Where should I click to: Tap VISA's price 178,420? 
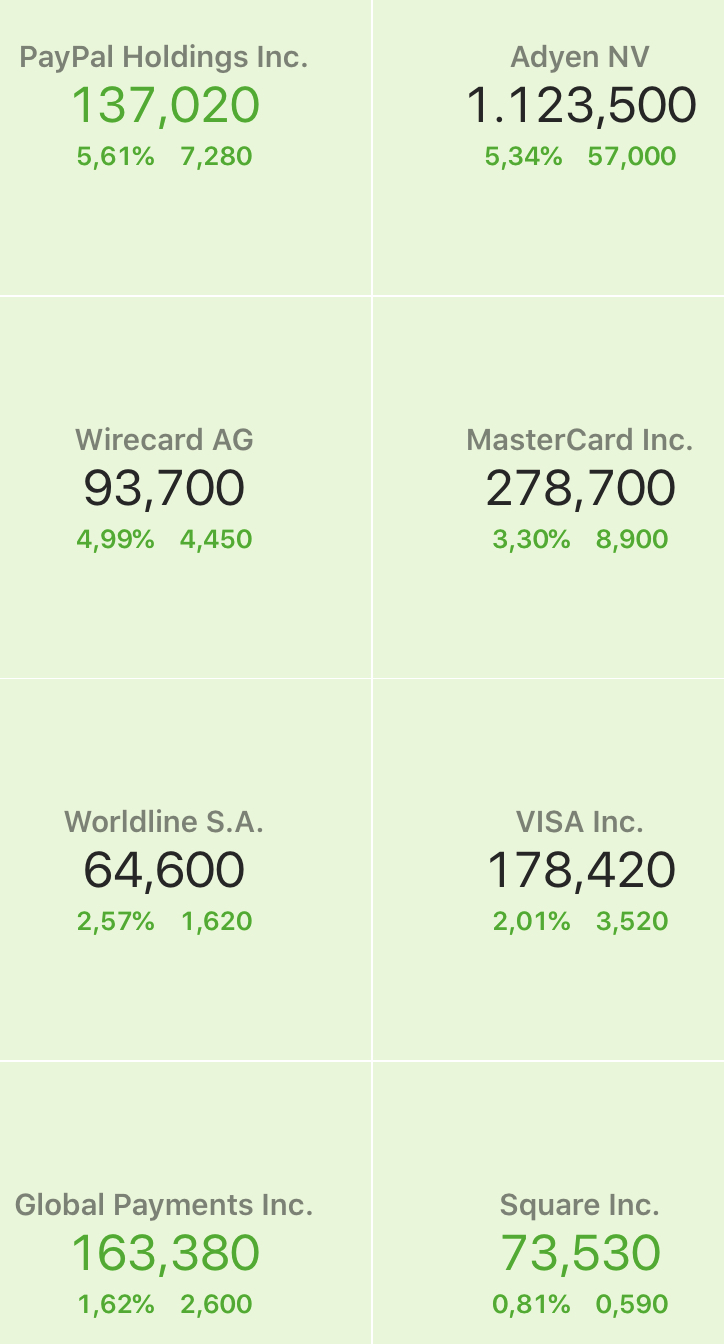[581, 870]
